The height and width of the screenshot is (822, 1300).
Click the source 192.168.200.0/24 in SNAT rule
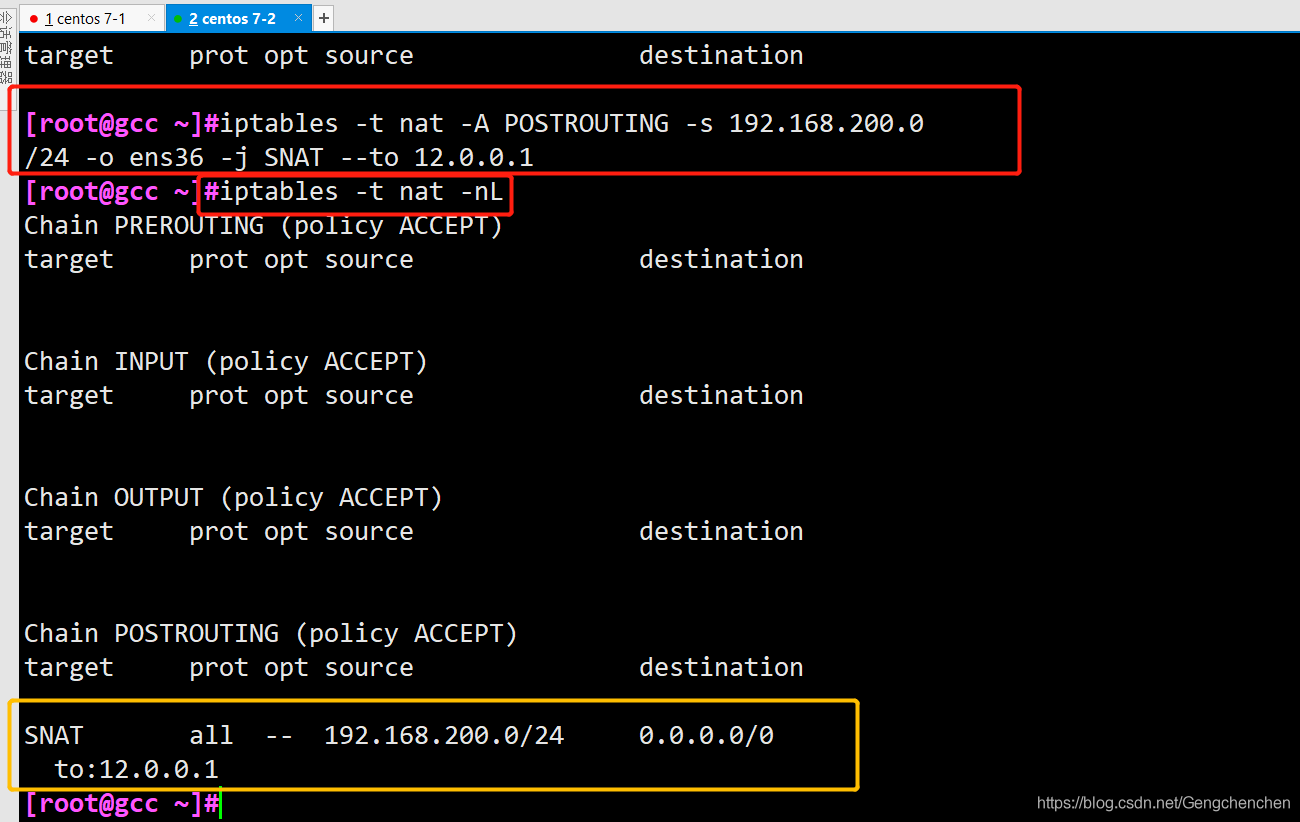coord(444,736)
